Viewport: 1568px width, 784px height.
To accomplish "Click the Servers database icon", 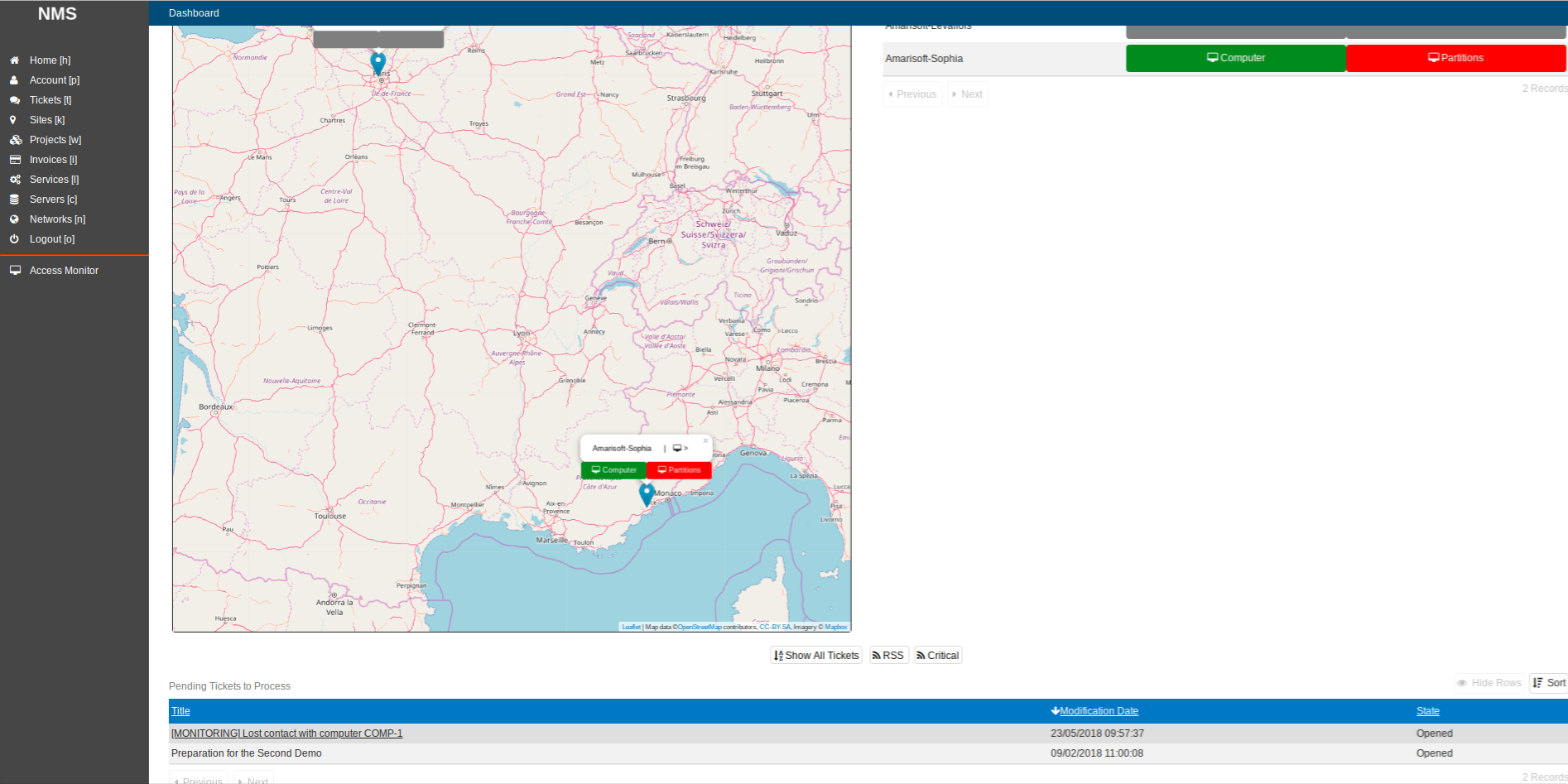I will coord(14,200).
